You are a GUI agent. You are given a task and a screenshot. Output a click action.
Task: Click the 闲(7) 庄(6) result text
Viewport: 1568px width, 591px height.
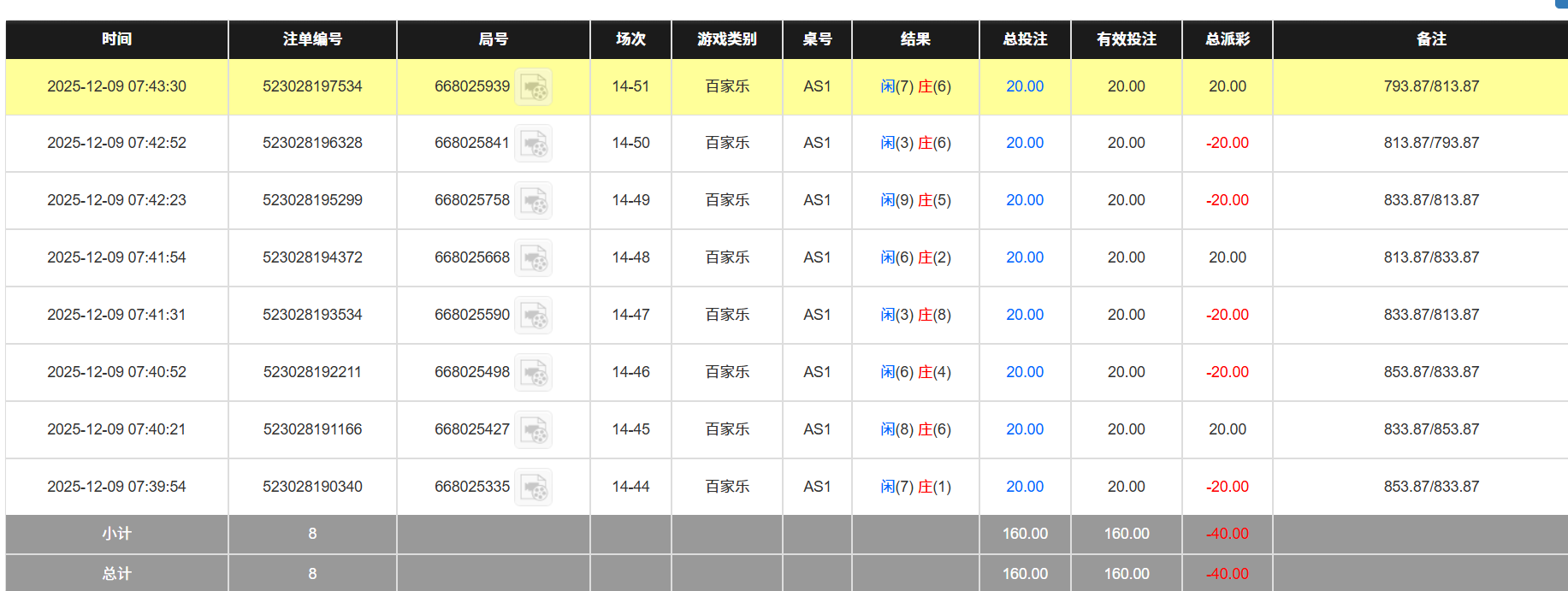(x=915, y=86)
